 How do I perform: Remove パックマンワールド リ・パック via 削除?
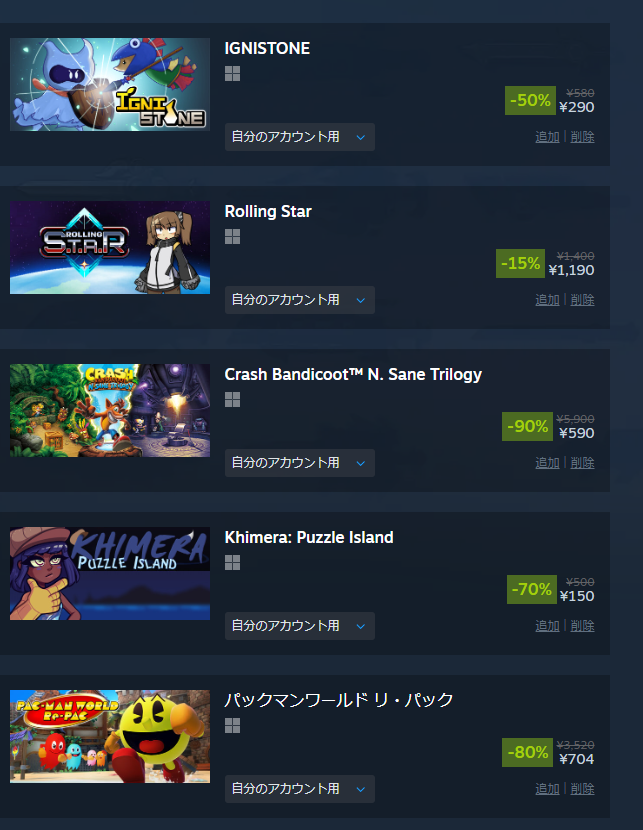point(582,789)
